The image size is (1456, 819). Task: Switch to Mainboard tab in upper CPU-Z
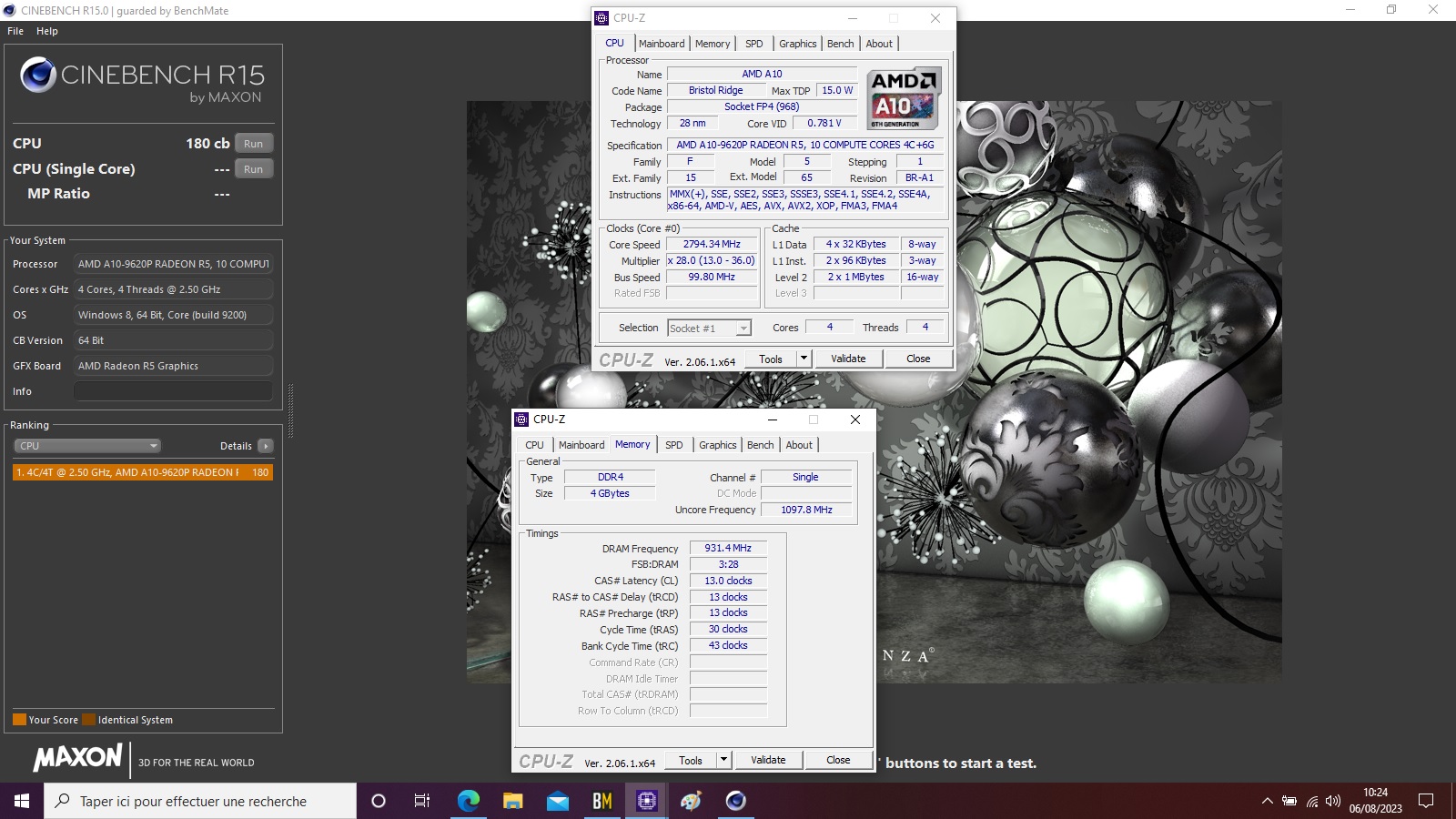[x=662, y=44]
